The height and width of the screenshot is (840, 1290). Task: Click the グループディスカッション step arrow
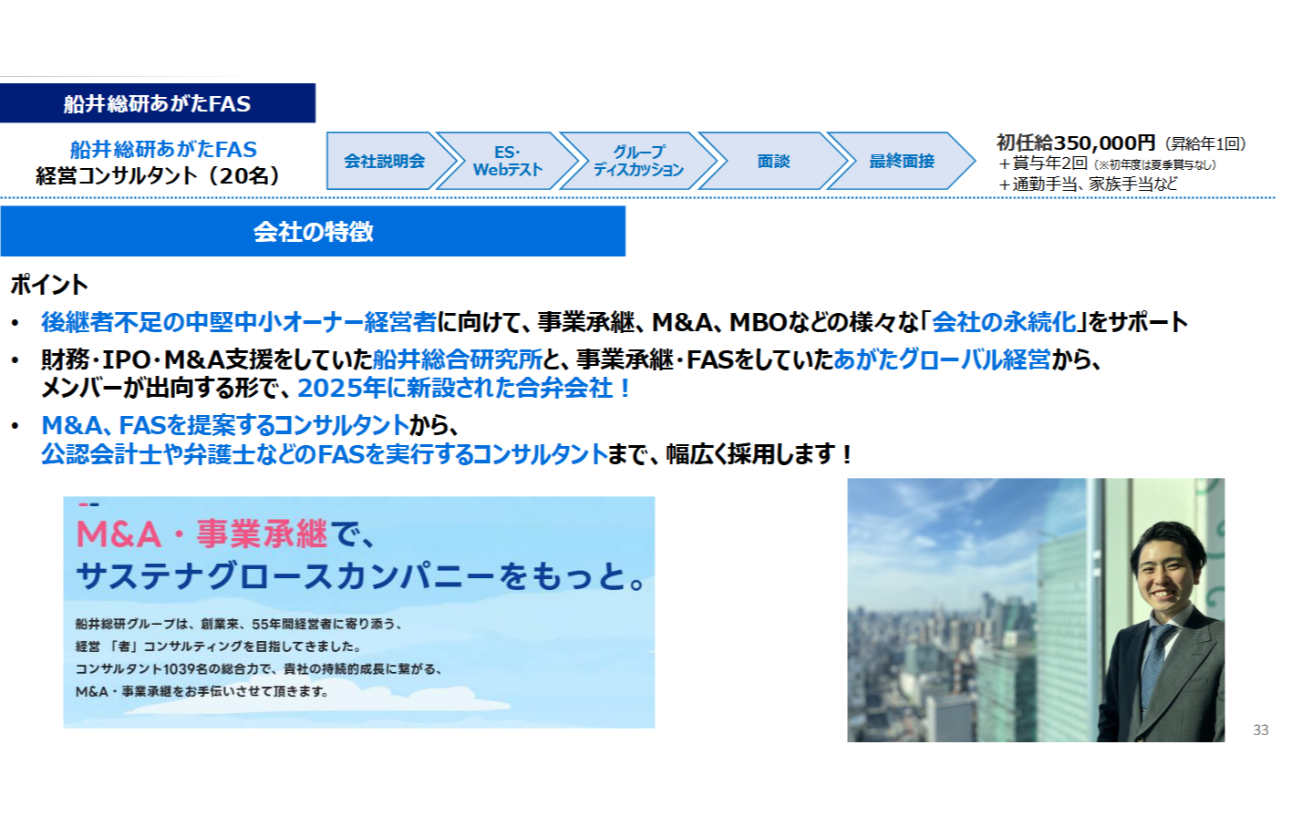tap(637, 161)
